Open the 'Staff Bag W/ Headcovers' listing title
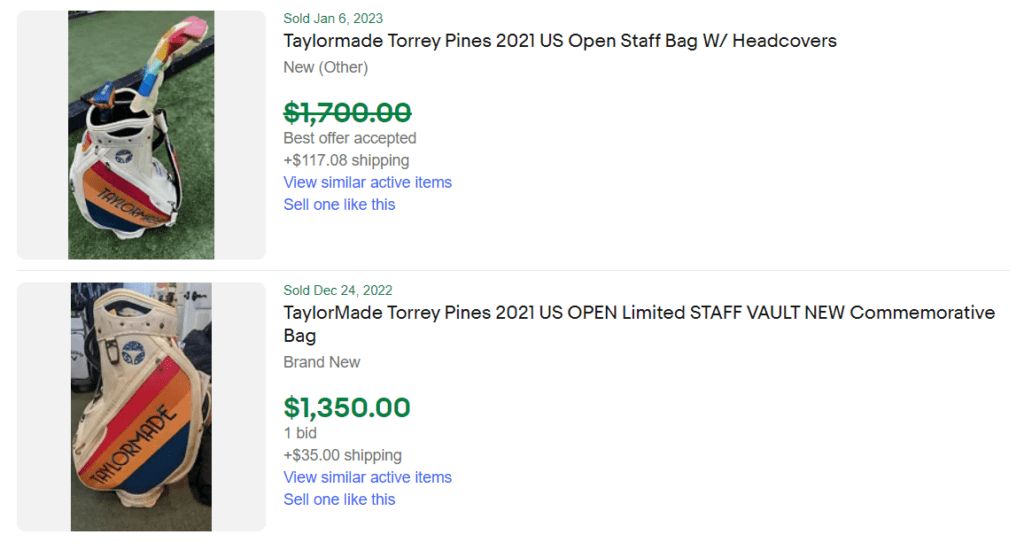This screenshot has height=550, width=1024. click(560, 41)
